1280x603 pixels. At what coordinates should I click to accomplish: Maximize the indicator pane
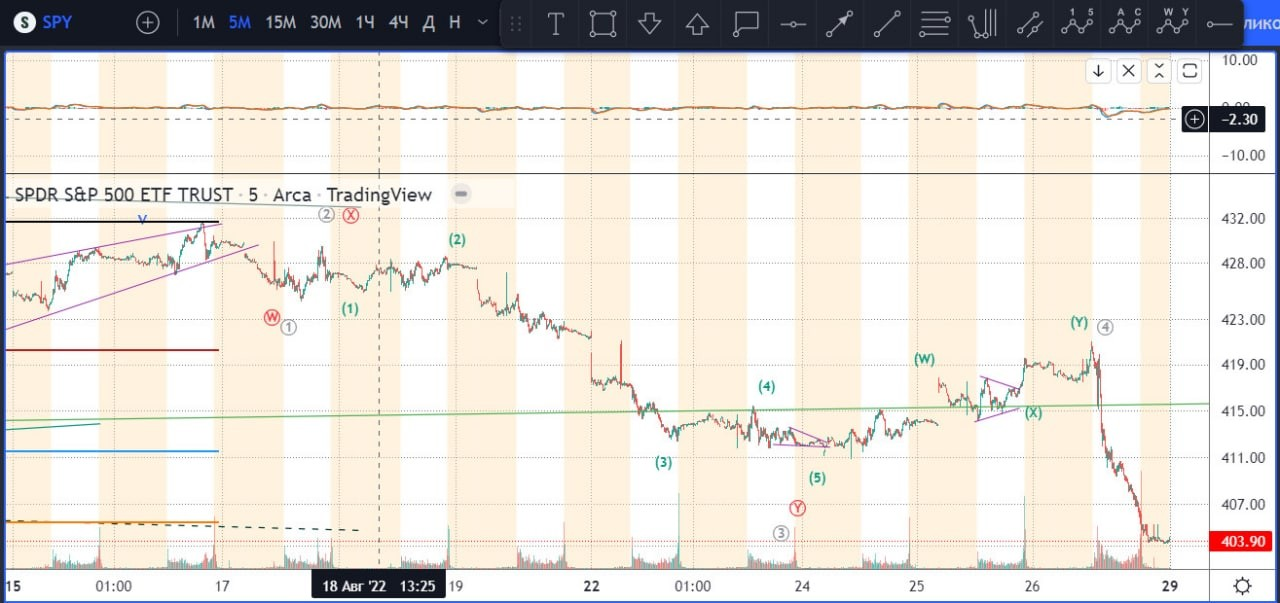pos(1189,70)
